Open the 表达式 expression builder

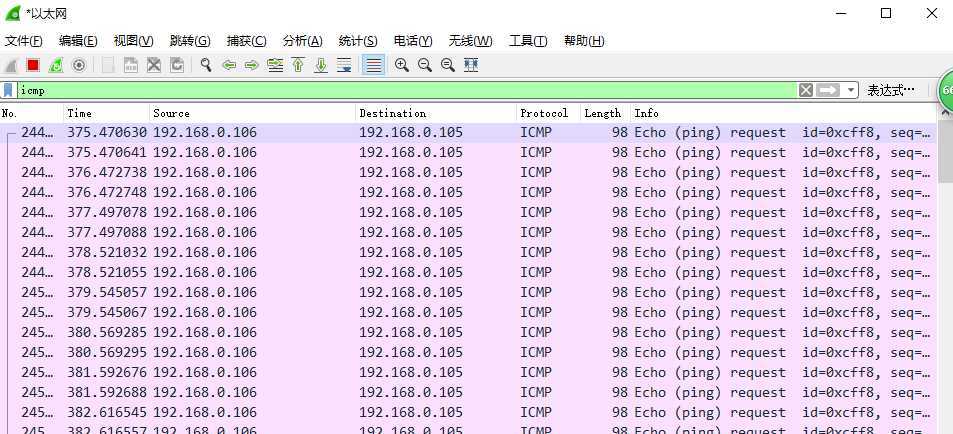[890, 91]
